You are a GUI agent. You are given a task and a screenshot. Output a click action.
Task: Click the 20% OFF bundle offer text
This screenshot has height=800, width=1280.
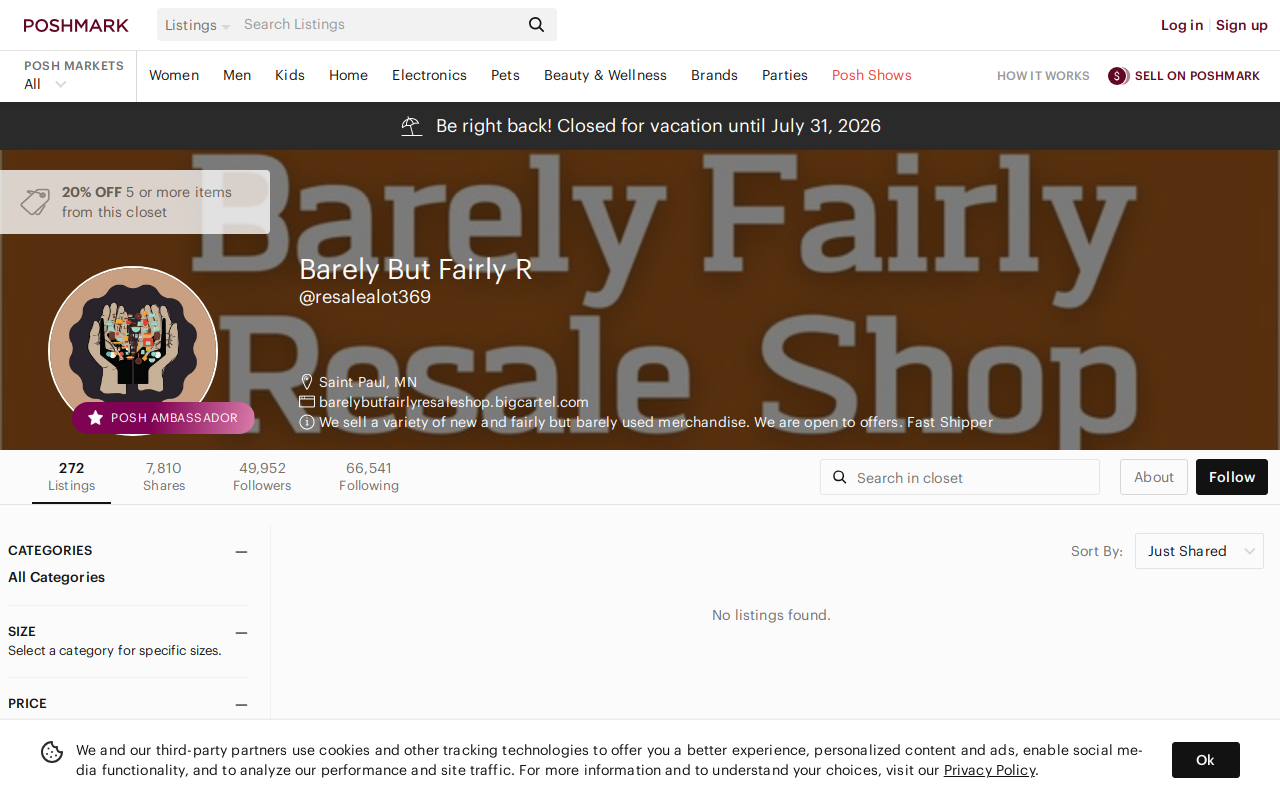(147, 202)
